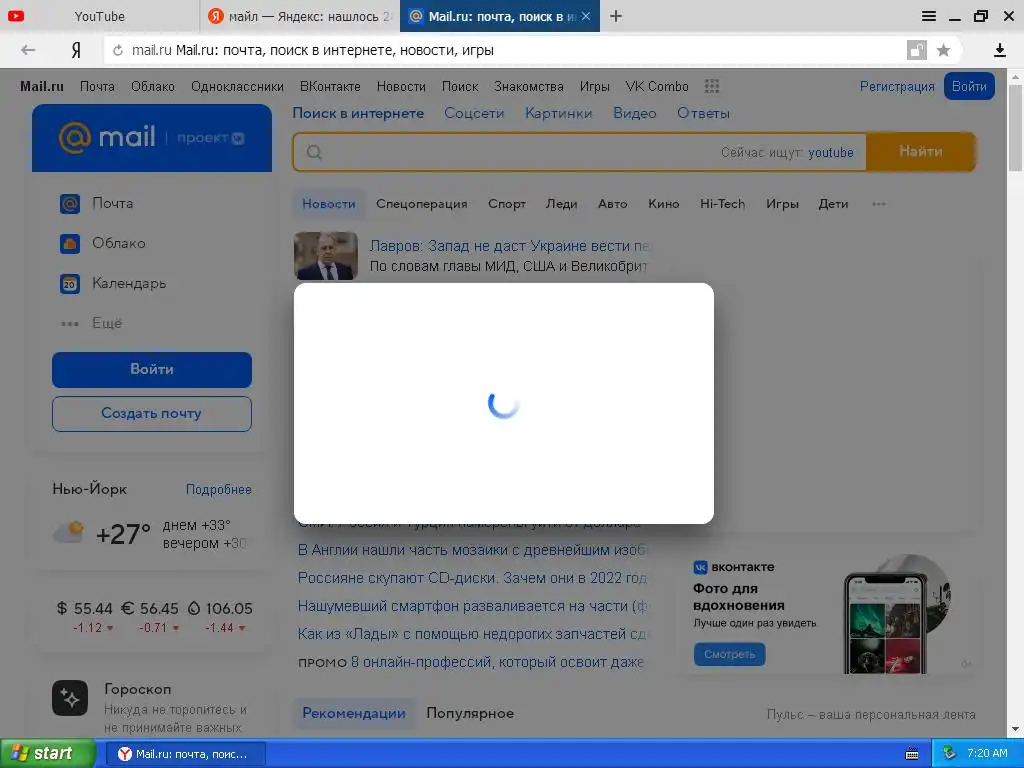Click the Облако sidebar icon
1024x768 pixels.
click(70, 244)
